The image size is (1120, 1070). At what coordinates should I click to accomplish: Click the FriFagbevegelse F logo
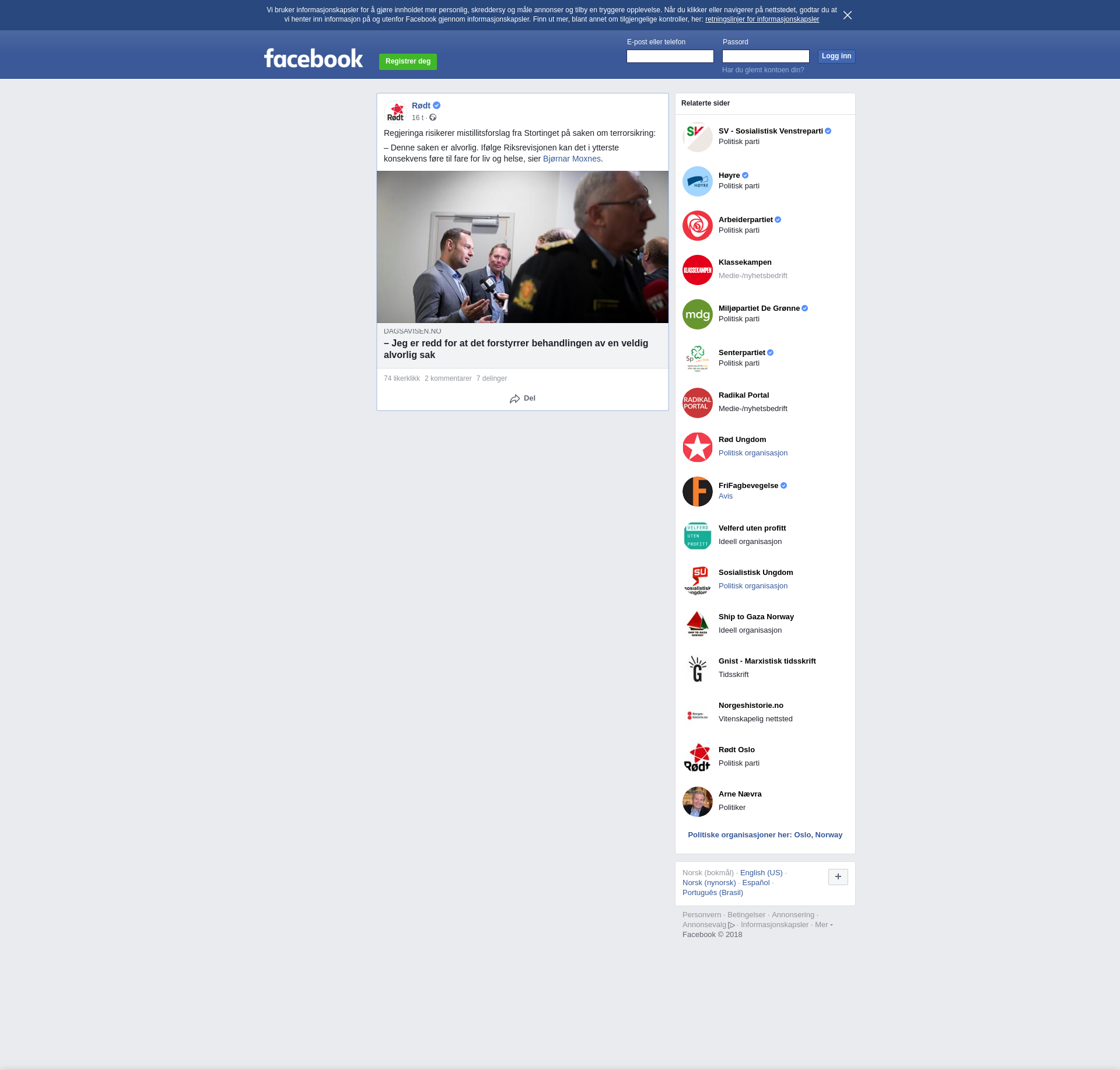click(x=698, y=492)
